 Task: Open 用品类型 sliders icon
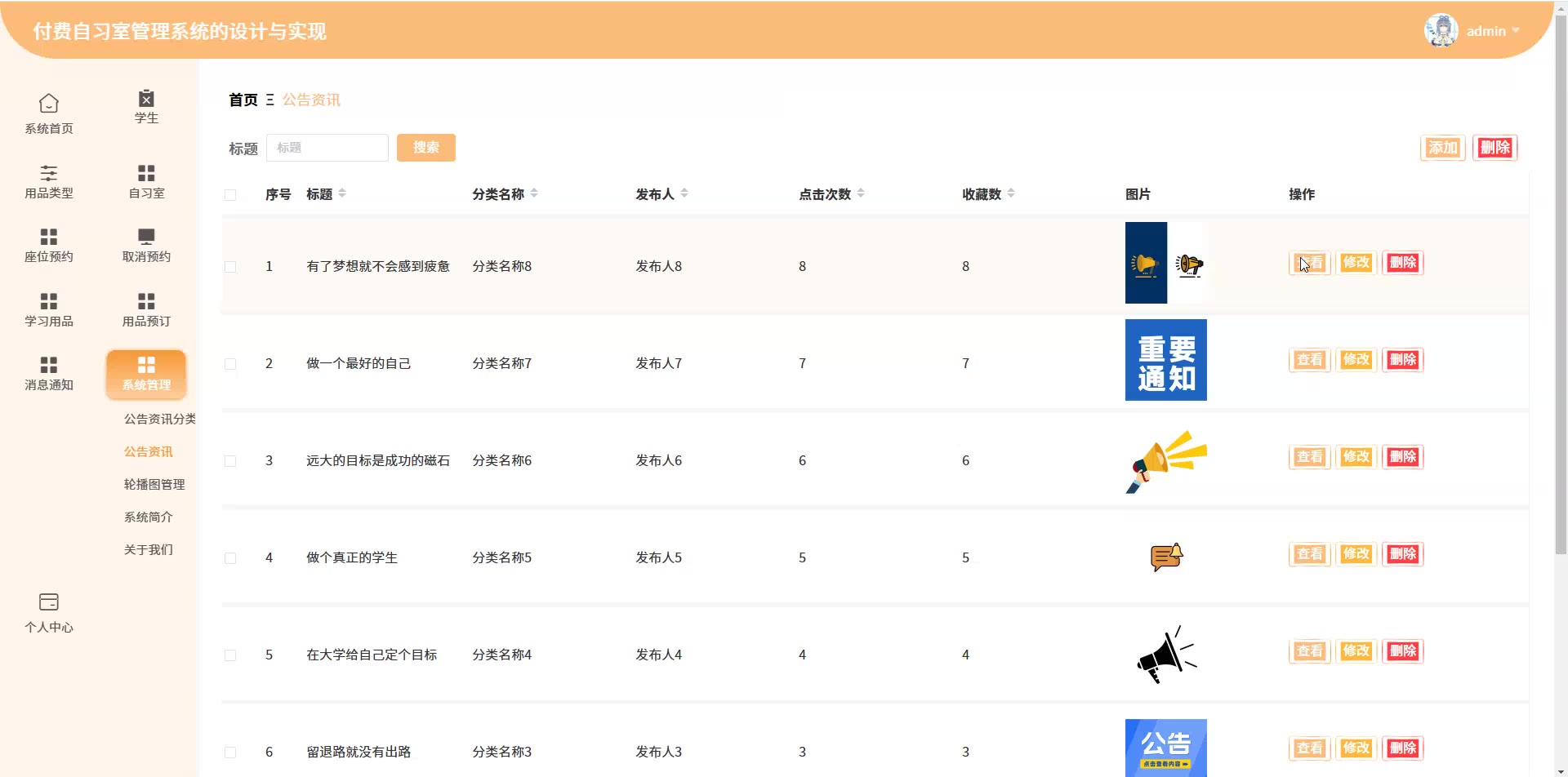tap(49, 173)
